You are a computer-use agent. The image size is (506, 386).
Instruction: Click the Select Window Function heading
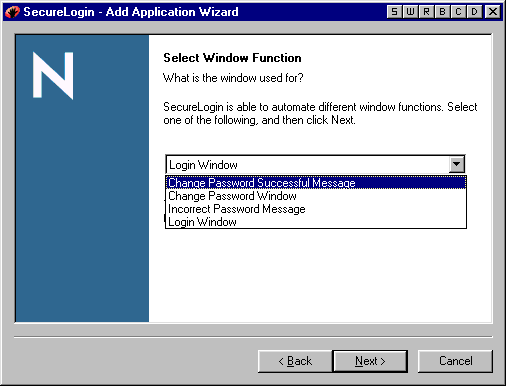[232, 58]
